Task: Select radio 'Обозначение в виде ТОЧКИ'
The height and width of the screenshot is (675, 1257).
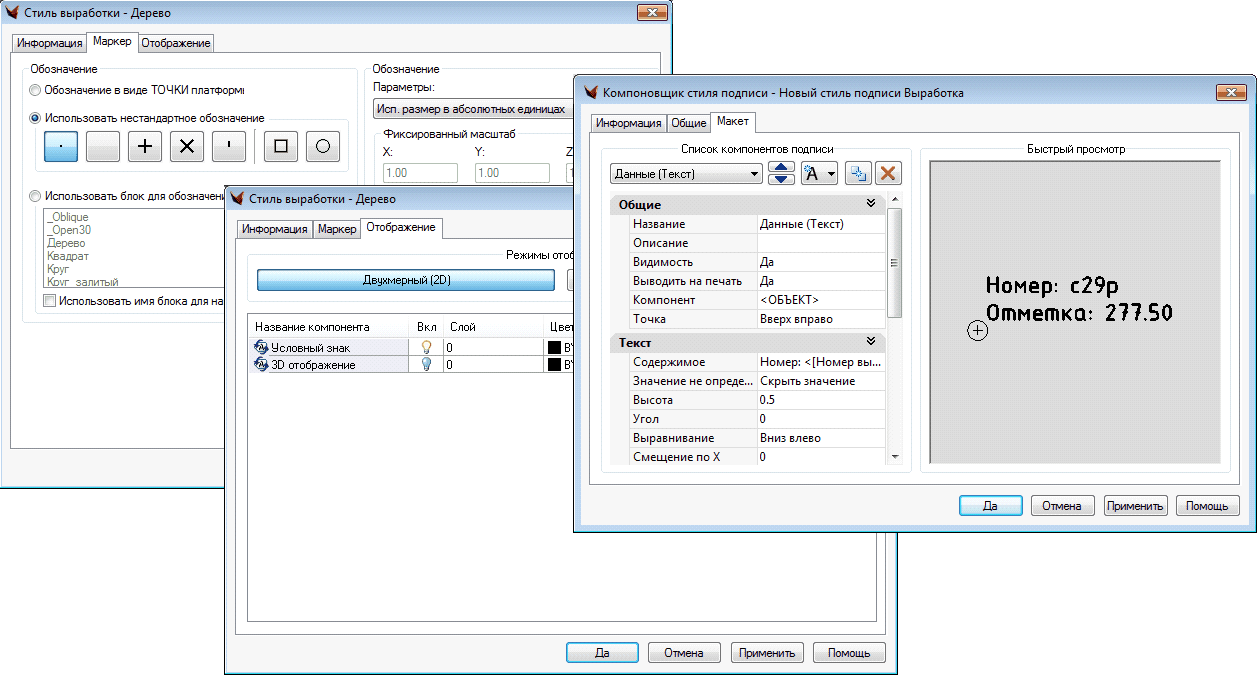Action: (x=37, y=90)
